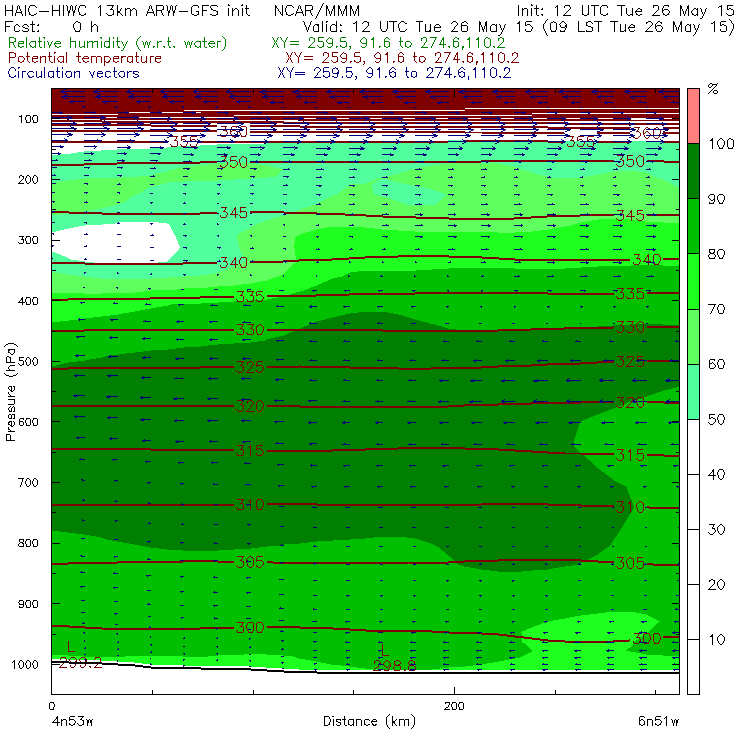This screenshot has width=740, height=740.
Task: Click the "4n53w" start location label
Action: (x=72, y=722)
